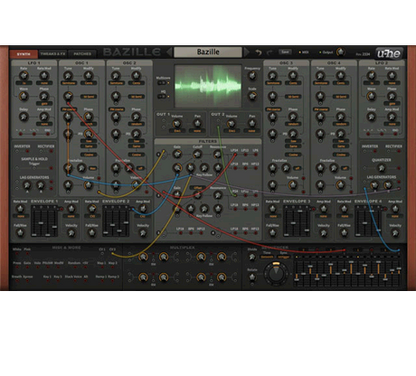
Task: Switch to the SYNTH tab
Action: pyautogui.click(x=24, y=54)
